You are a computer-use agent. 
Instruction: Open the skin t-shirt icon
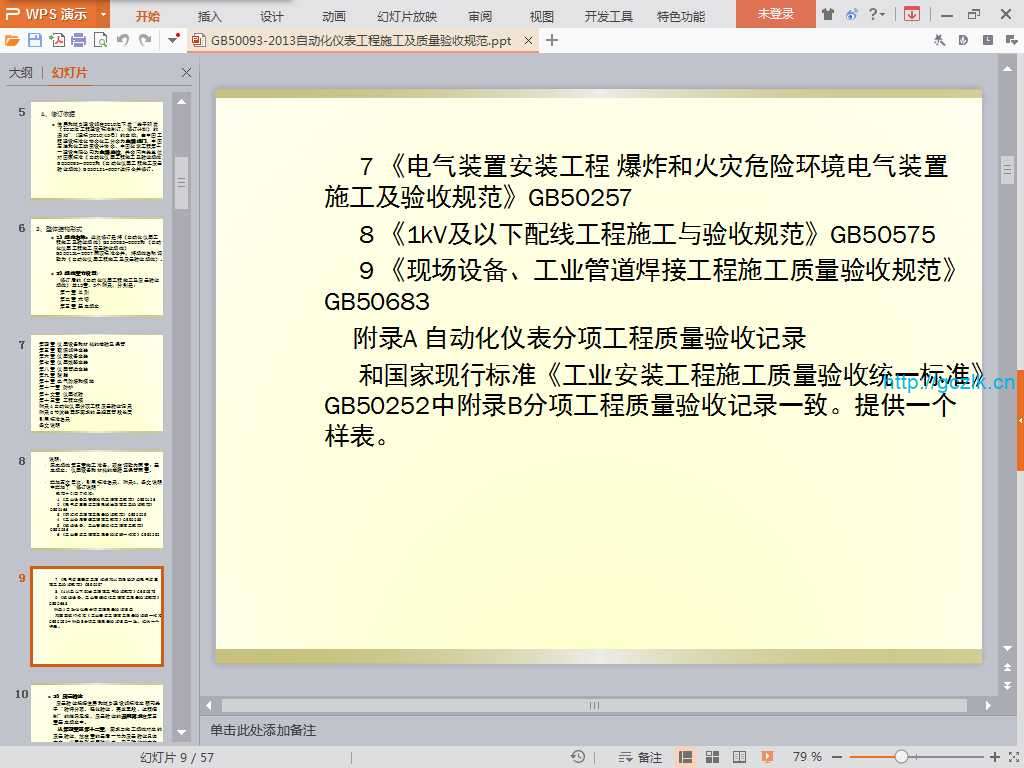click(828, 14)
